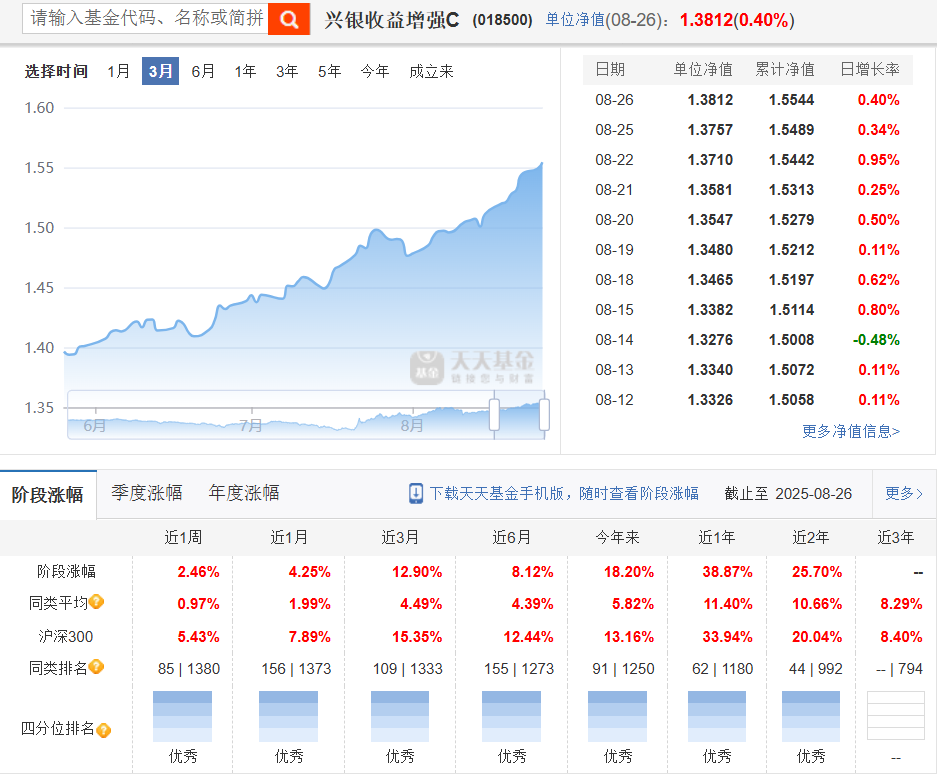
Task: Click the 08-12 row's 0.11% growth rate
Action: tap(878, 400)
